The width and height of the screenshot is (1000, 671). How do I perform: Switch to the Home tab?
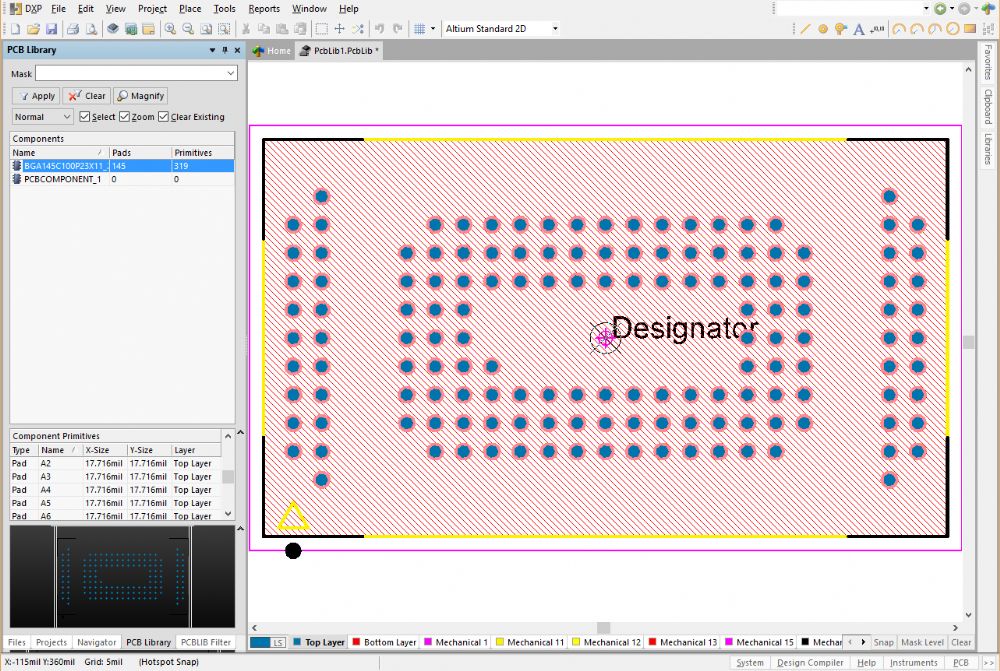[x=272, y=50]
